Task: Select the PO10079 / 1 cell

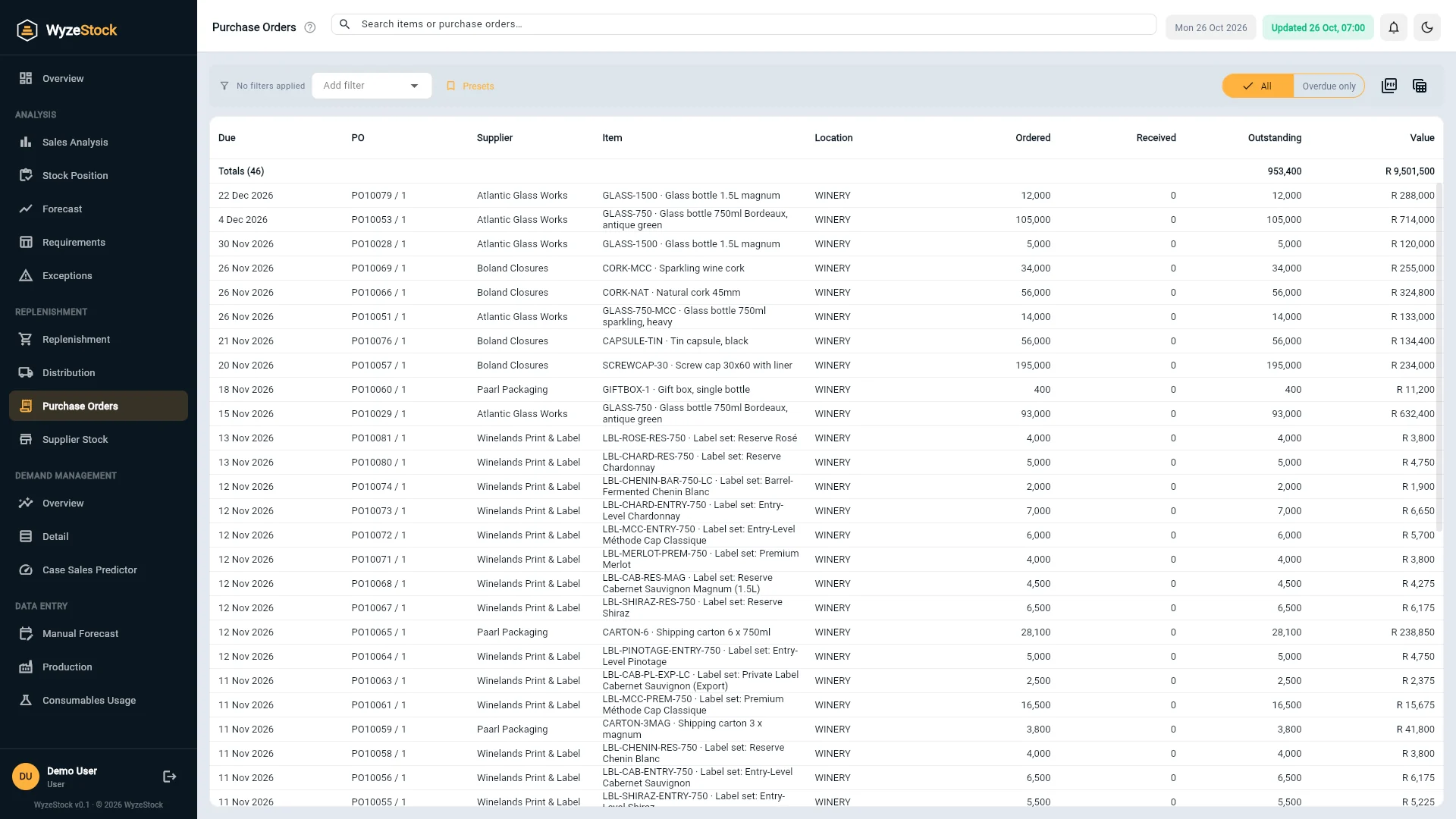Action: click(378, 196)
